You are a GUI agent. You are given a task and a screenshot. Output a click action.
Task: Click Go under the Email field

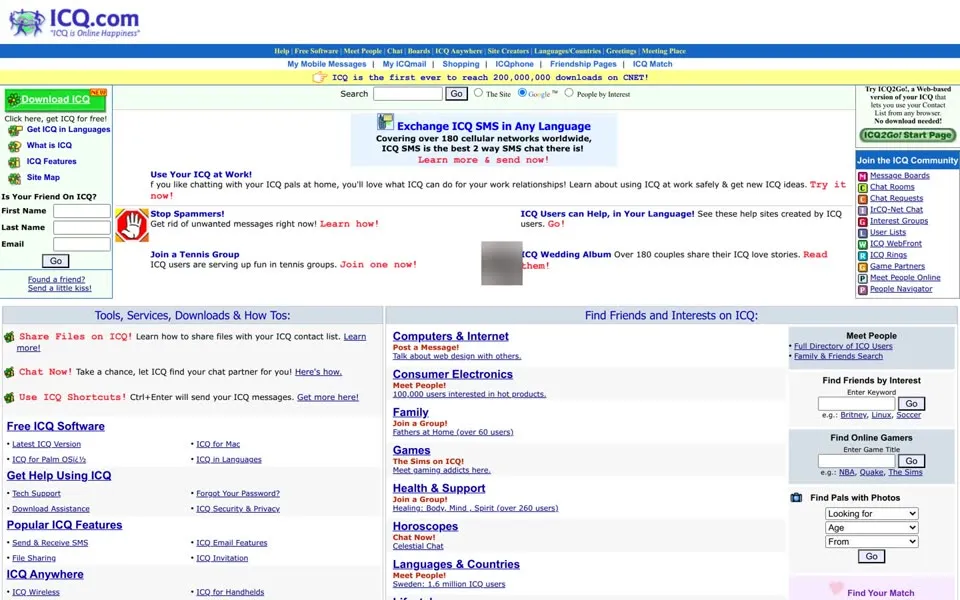56,261
